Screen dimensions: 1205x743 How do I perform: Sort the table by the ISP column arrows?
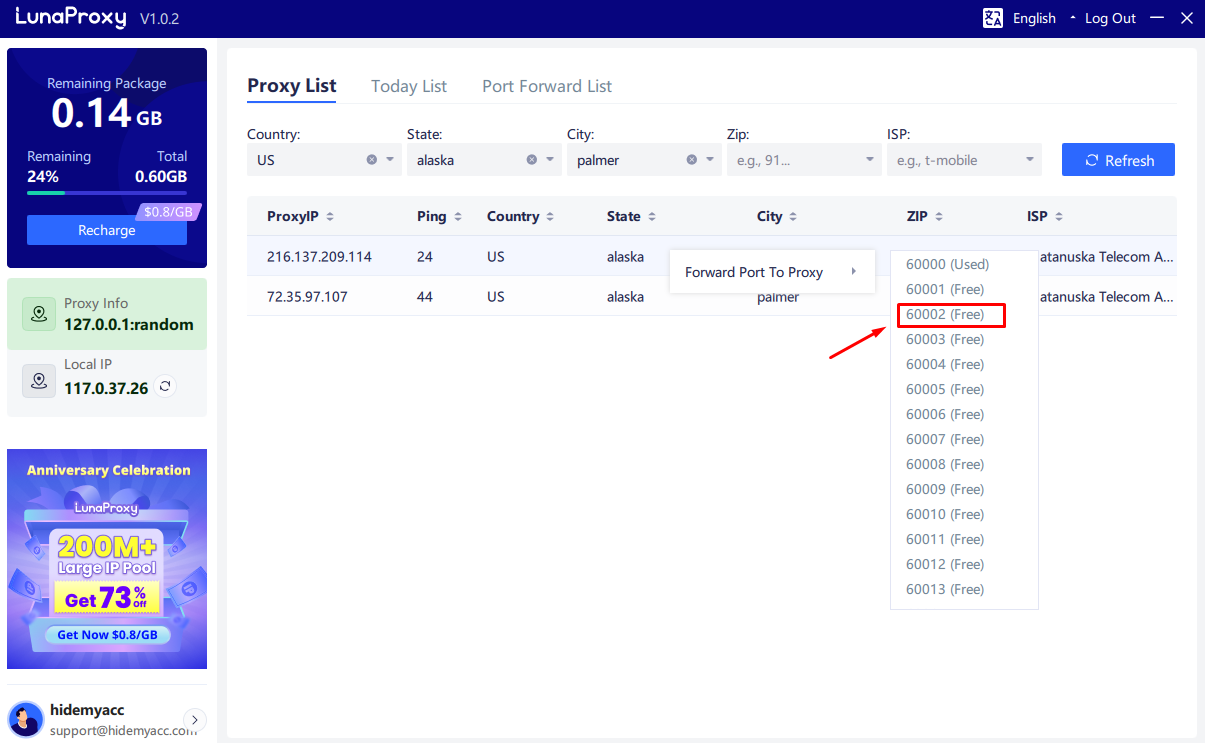tap(1058, 216)
